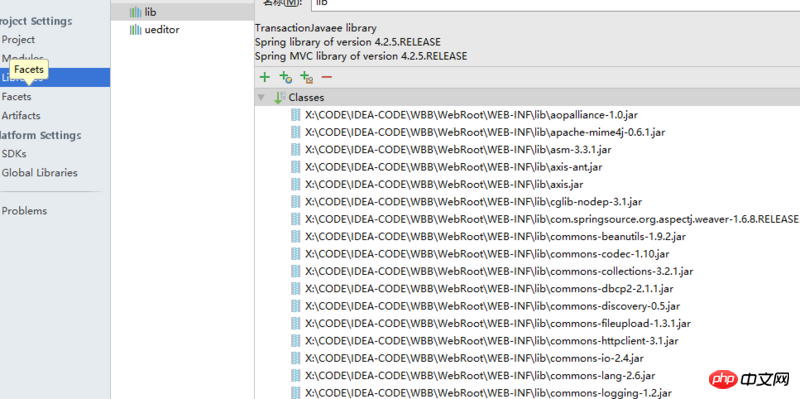The width and height of the screenshot is (800, 399).
Task: Open the Global Libraries settings
Action: point(40,172)
